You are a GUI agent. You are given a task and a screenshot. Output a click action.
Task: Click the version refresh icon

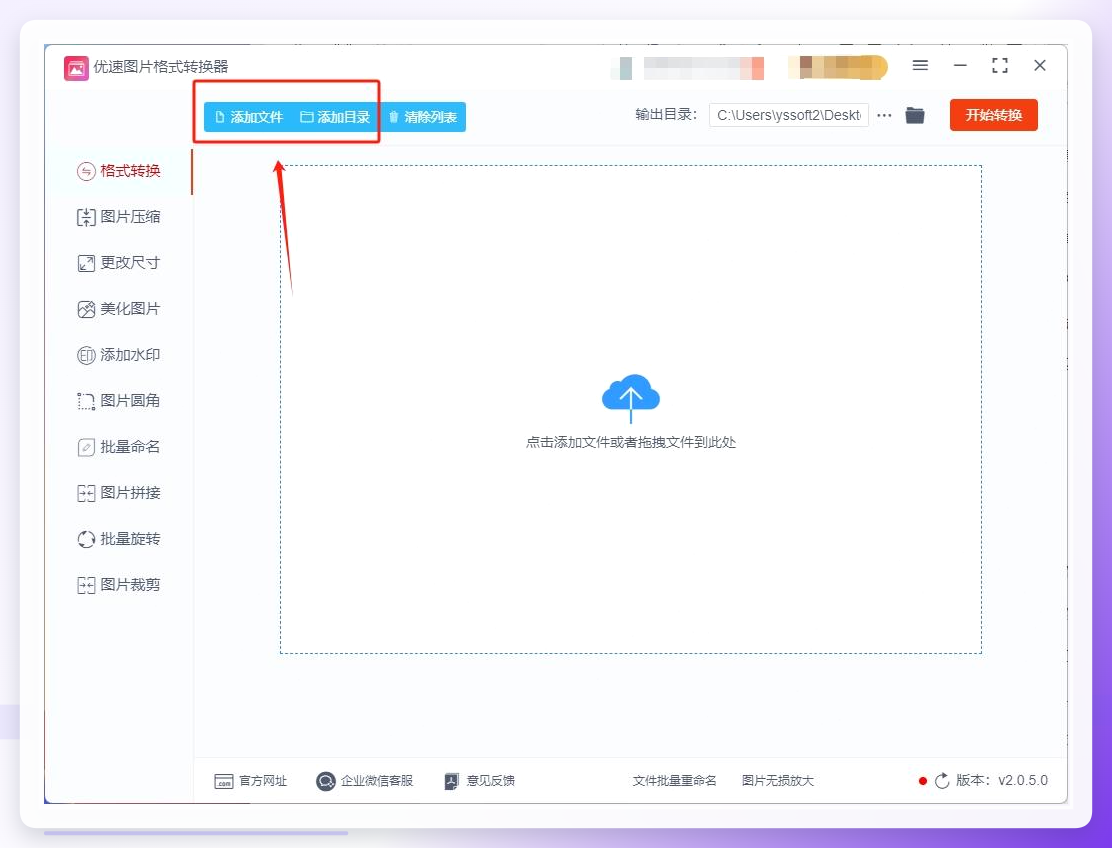(x=942, y=781)
